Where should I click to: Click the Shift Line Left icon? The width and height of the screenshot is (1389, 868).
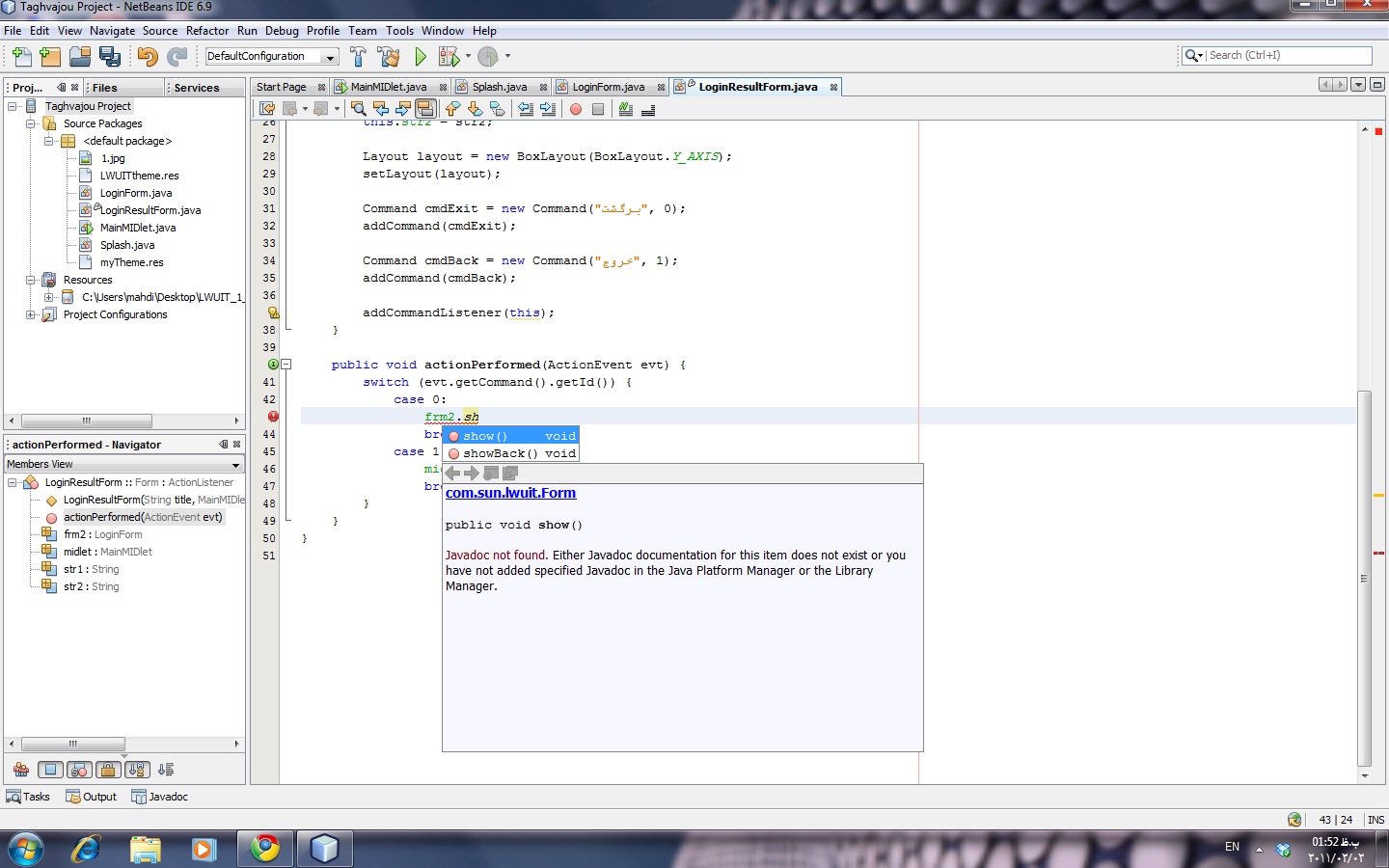(x=526, y=109)
